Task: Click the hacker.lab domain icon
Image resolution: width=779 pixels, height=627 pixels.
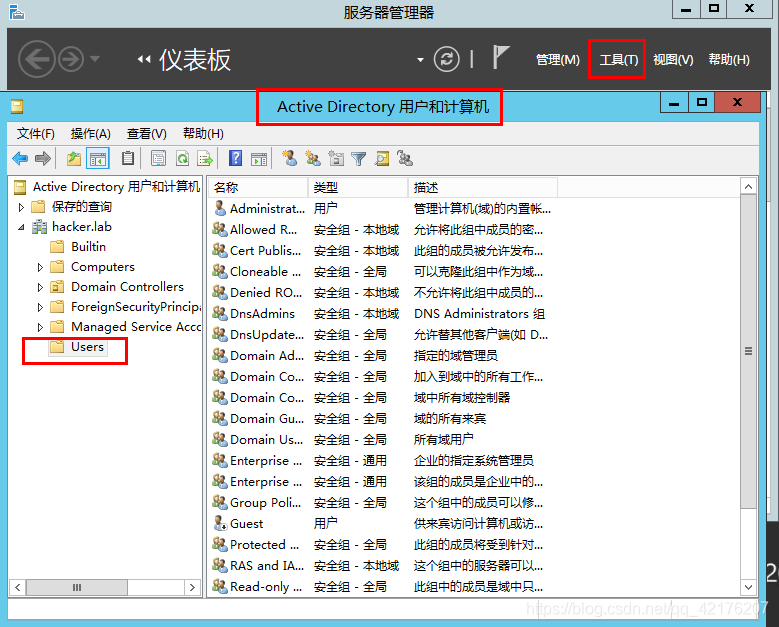Action: (x=40, y=227)
